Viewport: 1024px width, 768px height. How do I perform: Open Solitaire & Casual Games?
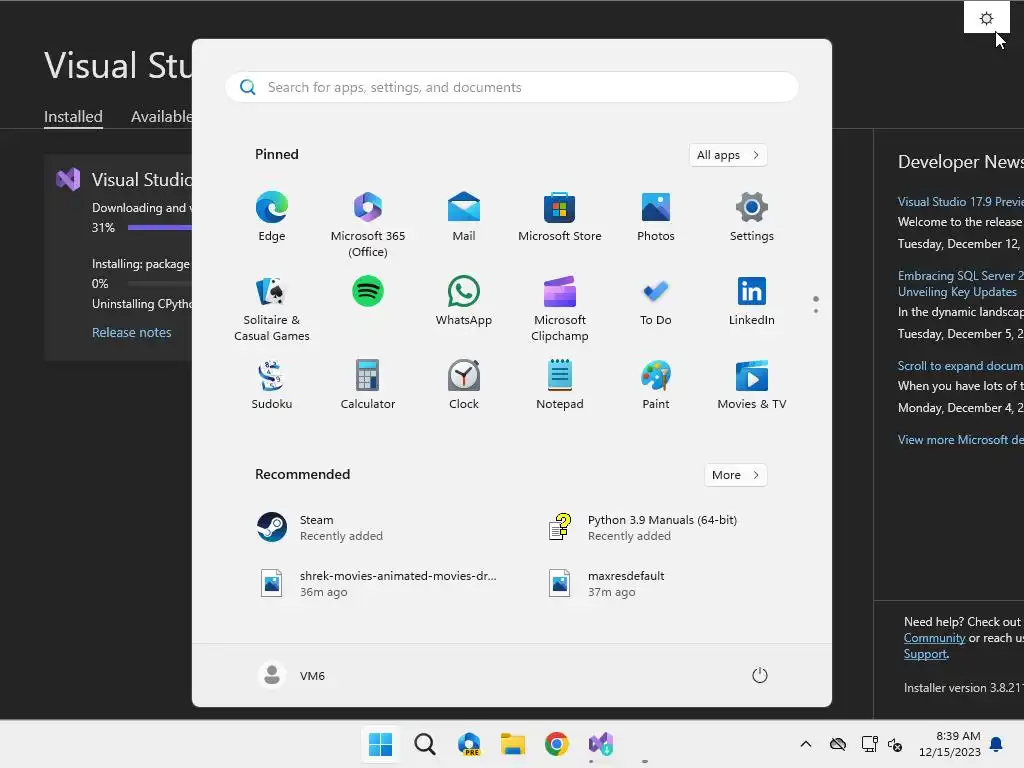tap(272, 309)
